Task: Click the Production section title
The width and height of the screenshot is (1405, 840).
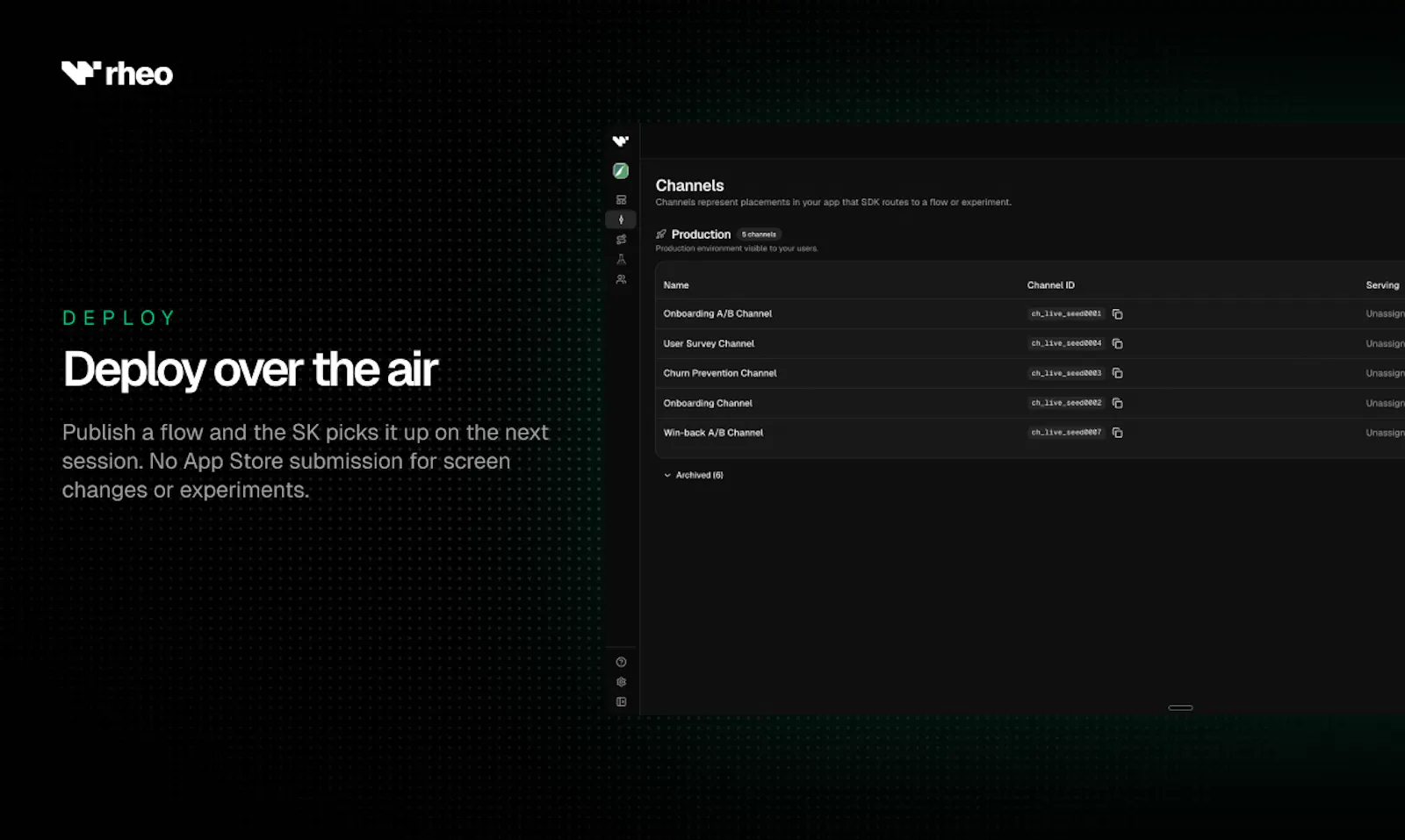Action: (701, 234)
